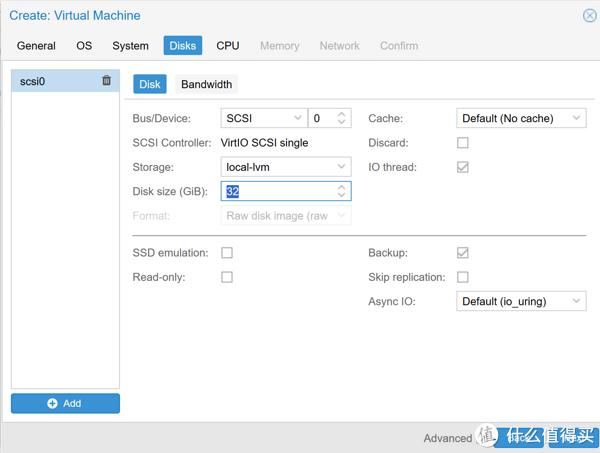The width and height of the screenshot is (600, 453).
Task: Select the scsi0 disk entry
Action: point(50,81)
